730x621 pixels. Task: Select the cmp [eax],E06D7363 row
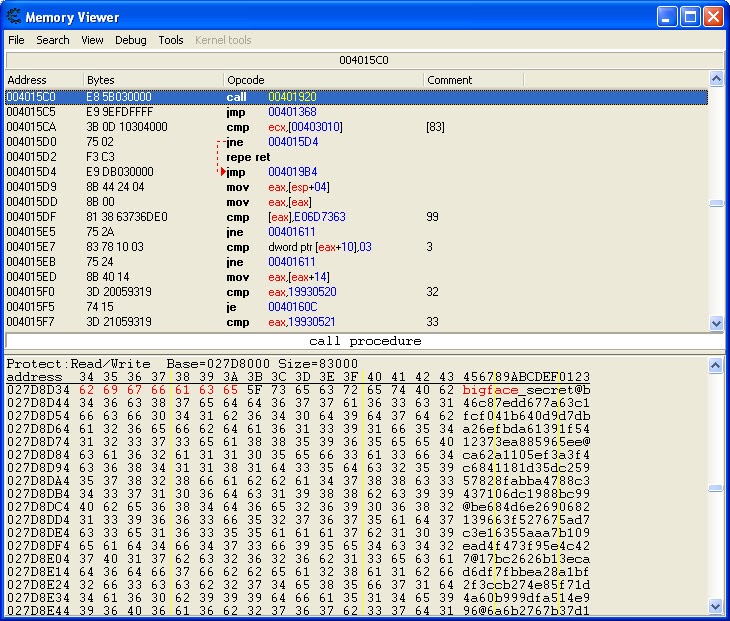pos(357,217)
